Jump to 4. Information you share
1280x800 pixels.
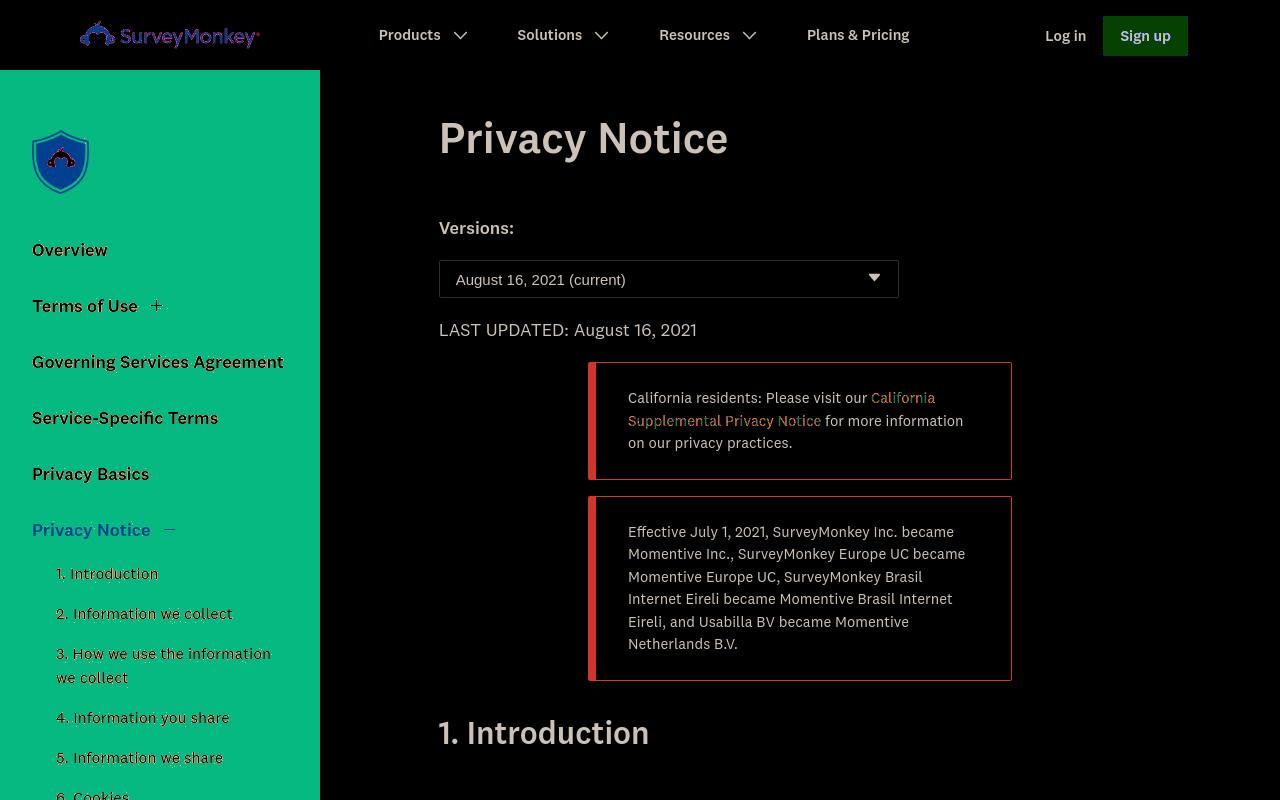[x=143, y=718]
